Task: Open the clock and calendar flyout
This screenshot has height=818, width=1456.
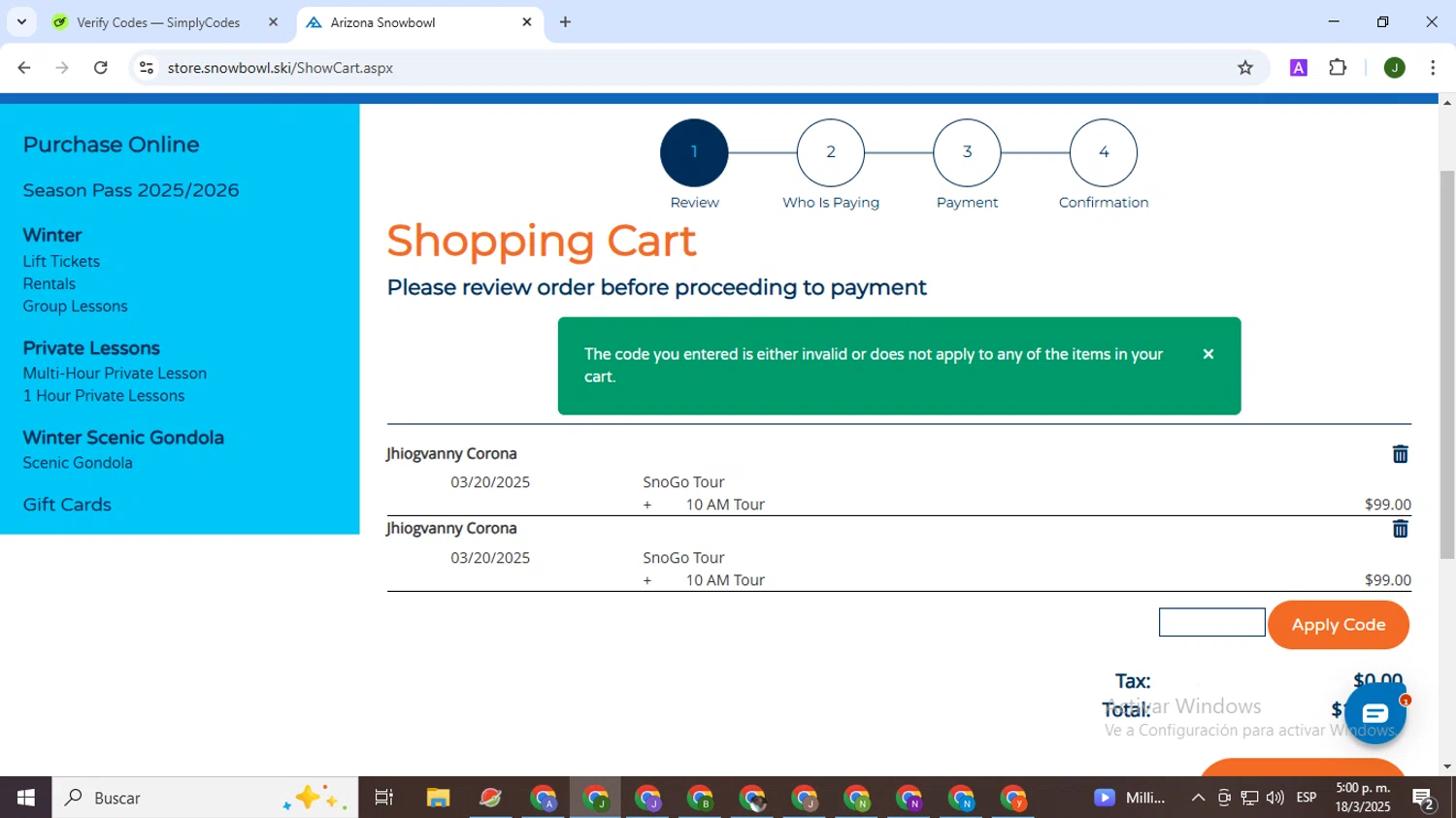Action: click(x=1362, y=798)
